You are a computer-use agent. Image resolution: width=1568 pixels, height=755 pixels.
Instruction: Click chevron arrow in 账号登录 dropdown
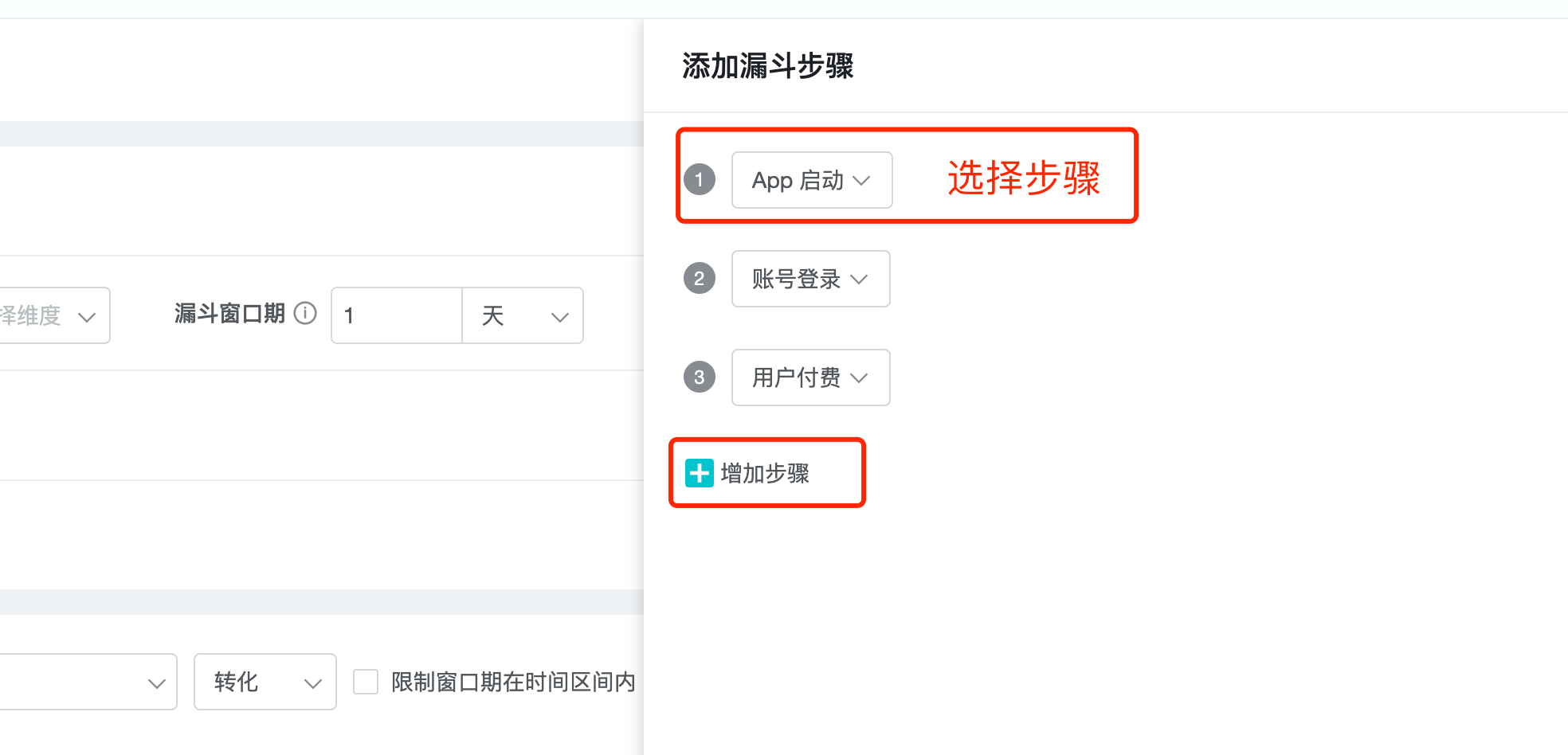859,280
